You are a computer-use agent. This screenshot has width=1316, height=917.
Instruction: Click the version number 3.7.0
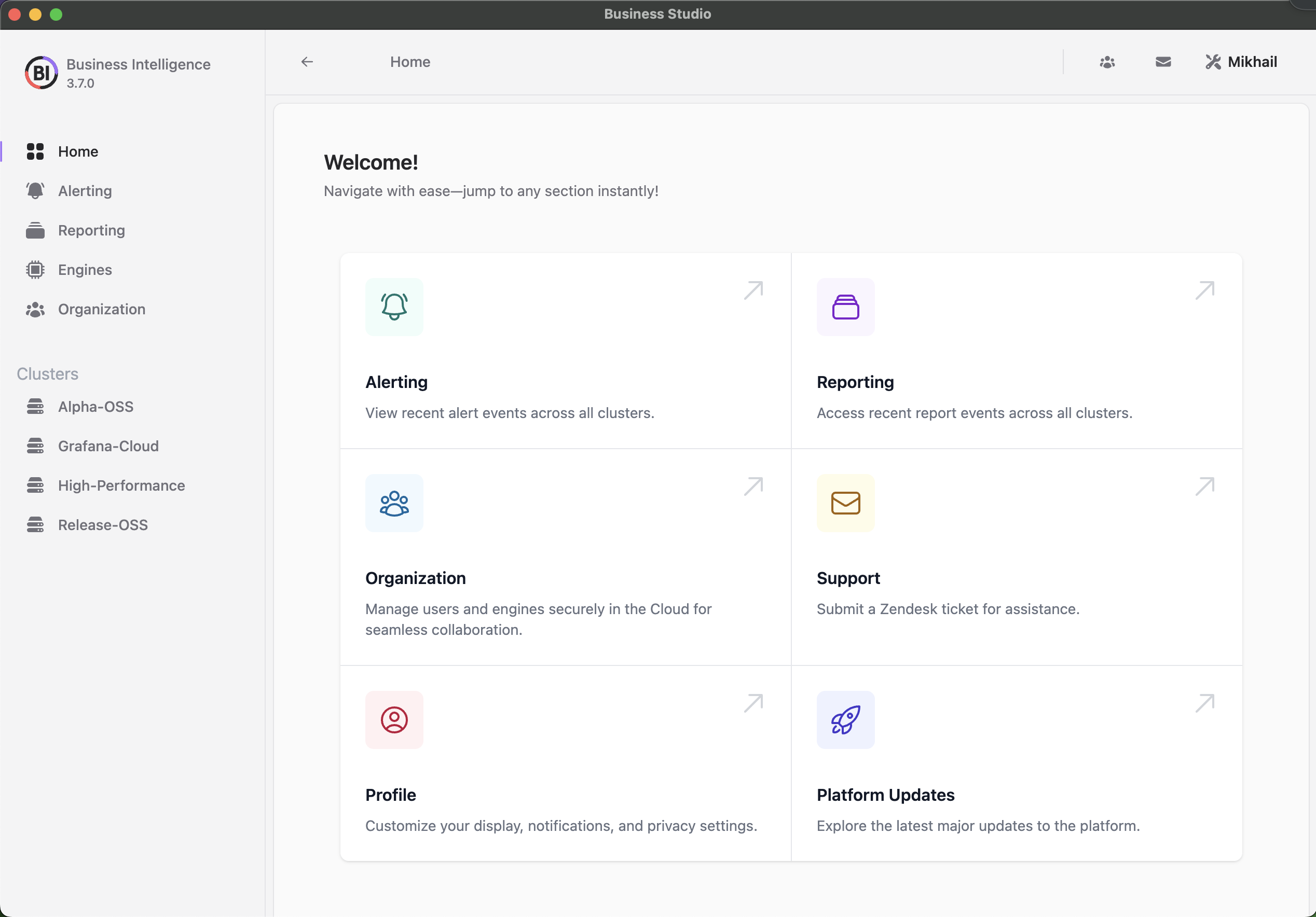coord(80,84)
